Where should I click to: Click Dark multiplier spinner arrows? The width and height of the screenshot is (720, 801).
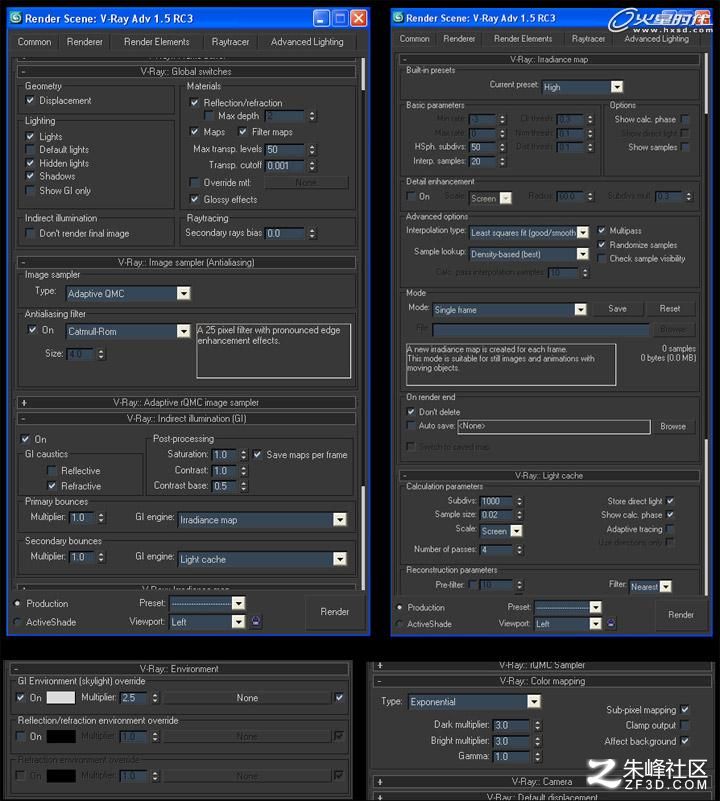[537, 725]
